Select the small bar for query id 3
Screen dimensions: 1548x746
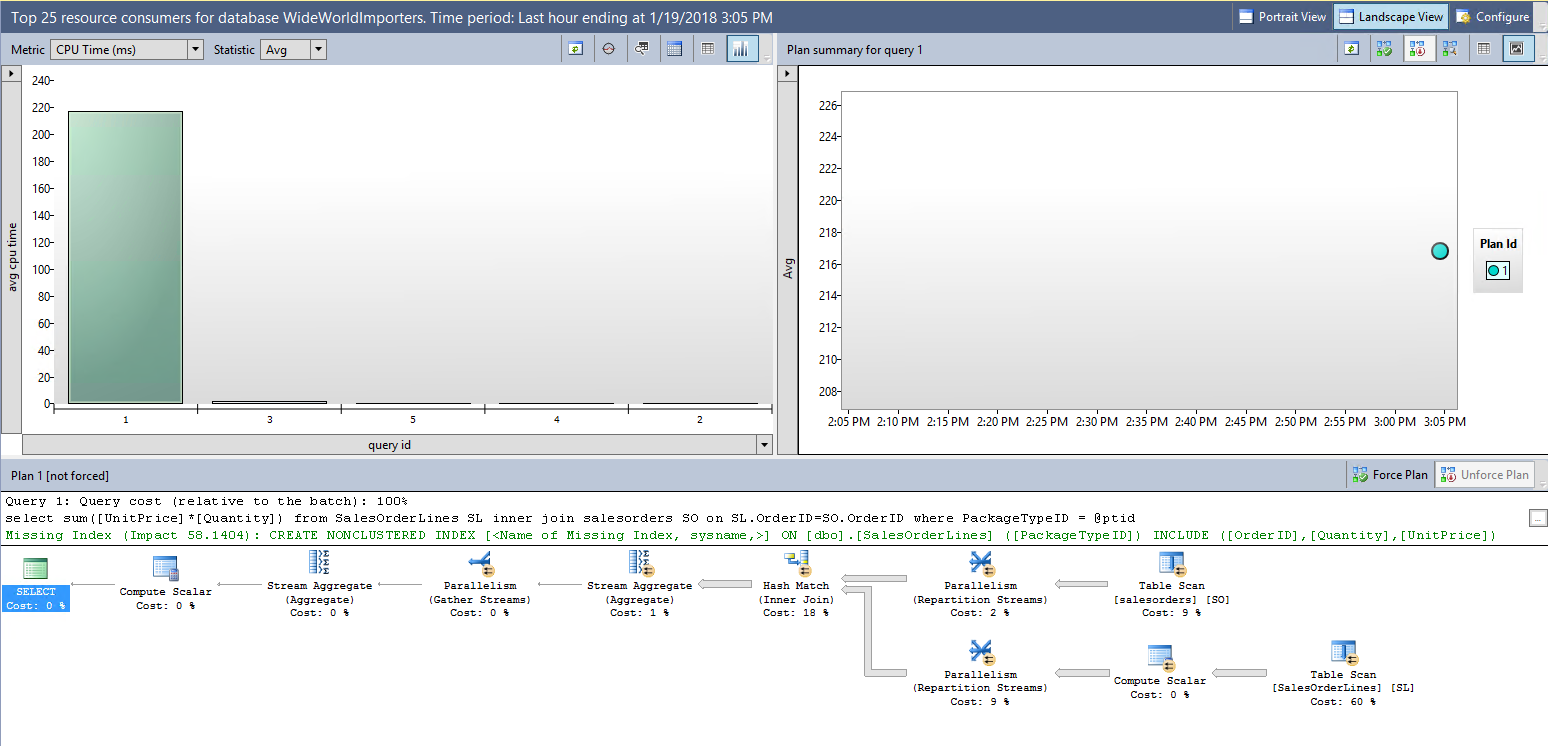[269, 402]
